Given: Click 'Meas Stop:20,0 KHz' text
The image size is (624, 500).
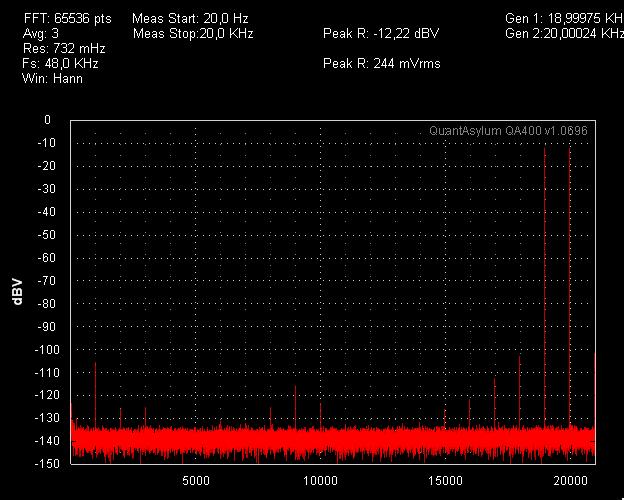Looking at the screenshot, I should click(193, 33).
